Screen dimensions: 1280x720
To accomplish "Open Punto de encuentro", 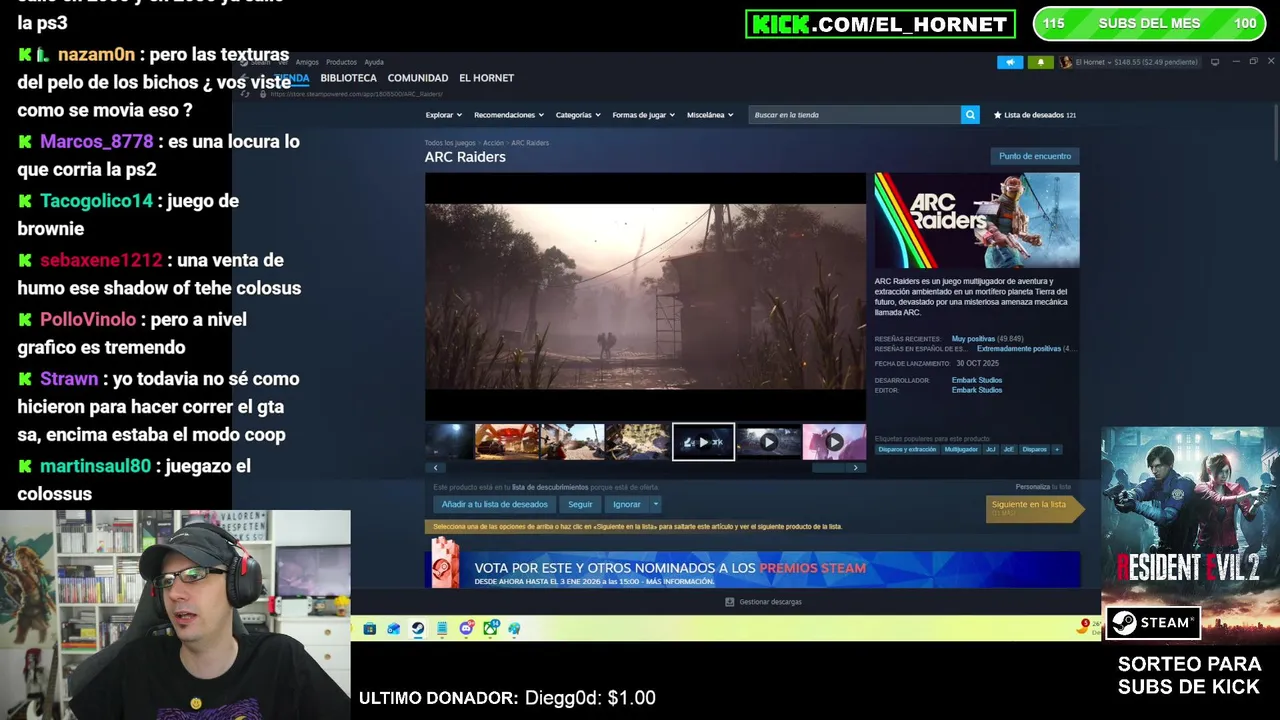I will (1034, 156).
